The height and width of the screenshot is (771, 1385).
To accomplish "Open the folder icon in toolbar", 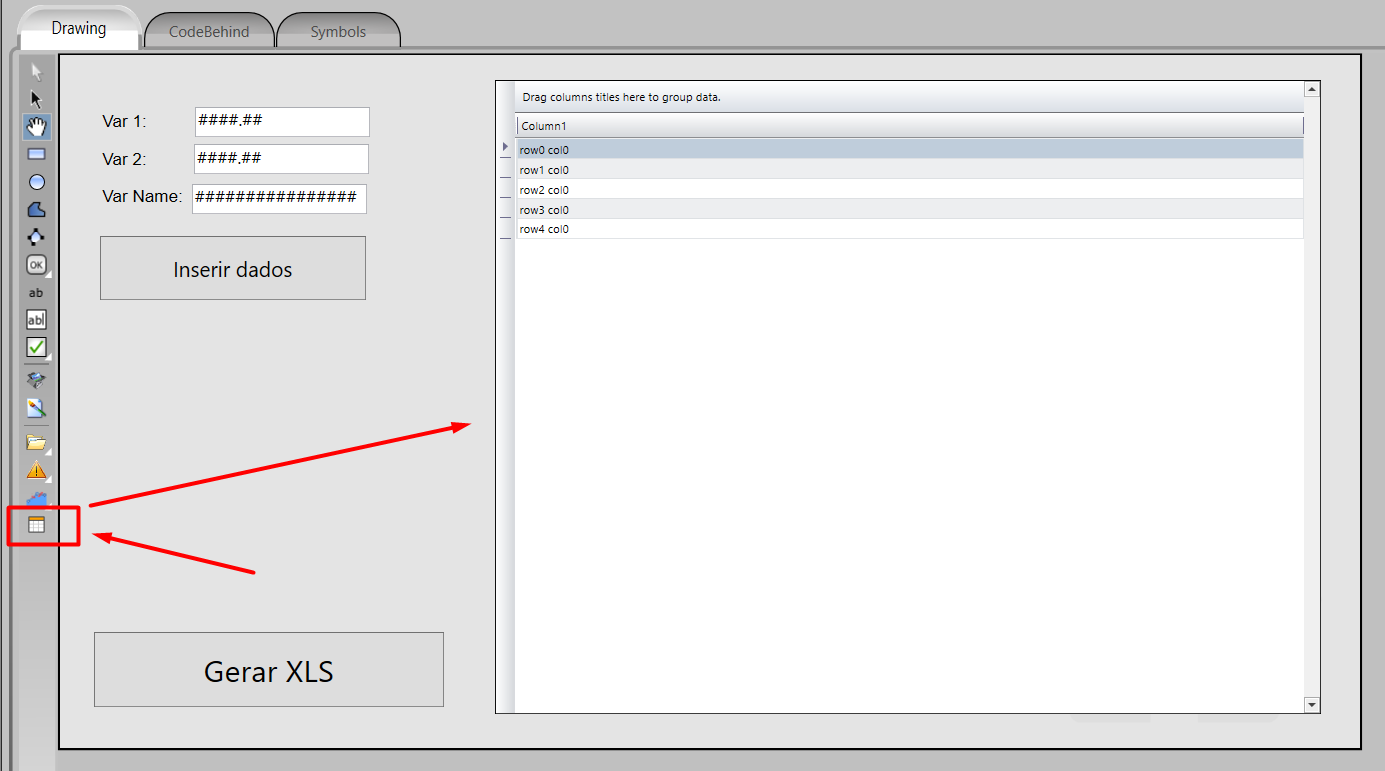I will tap(37, 442).
